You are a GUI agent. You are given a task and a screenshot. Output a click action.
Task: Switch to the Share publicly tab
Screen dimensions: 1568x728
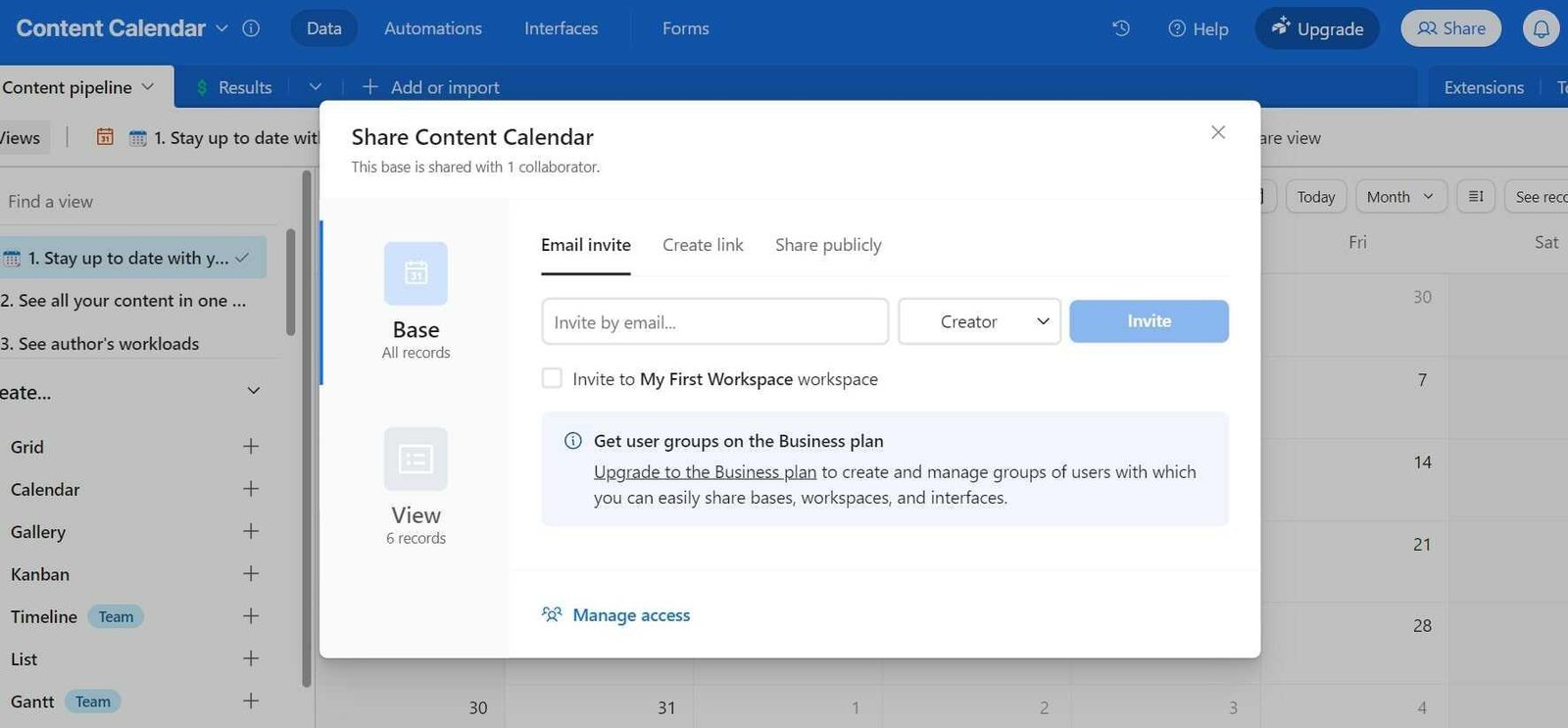pyautogui.click(x=828, y=245)
